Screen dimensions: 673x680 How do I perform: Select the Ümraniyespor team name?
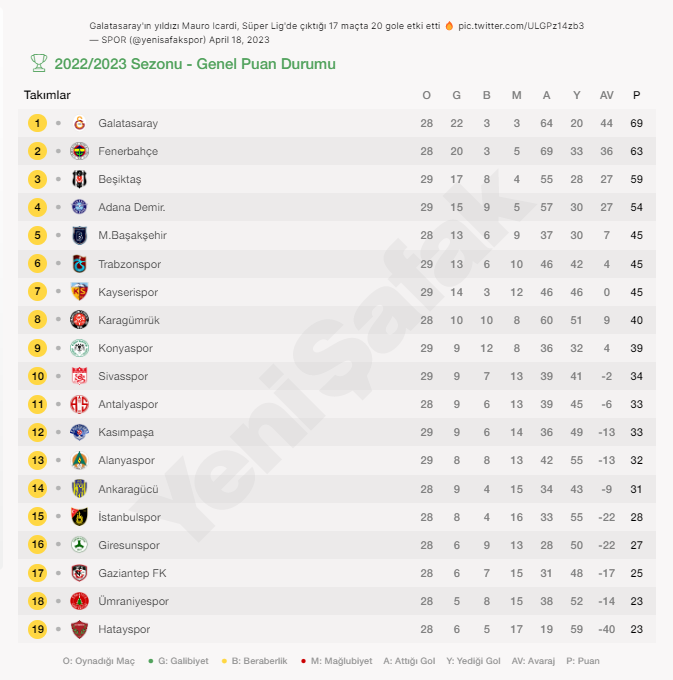tap(133, 601)
